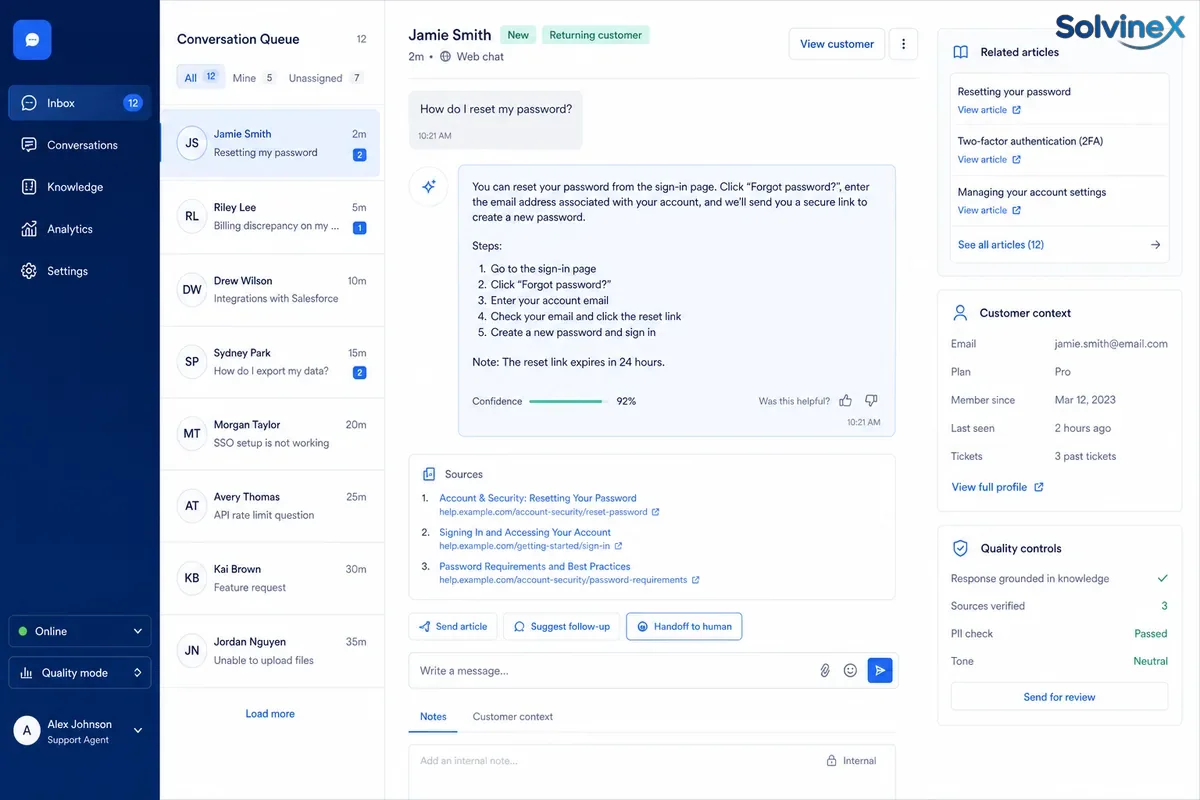This screenshot has height=800, width=1200.
Task: Open Morgan Taylor's SSO setup conversation
Action: [x=272, y=434]
